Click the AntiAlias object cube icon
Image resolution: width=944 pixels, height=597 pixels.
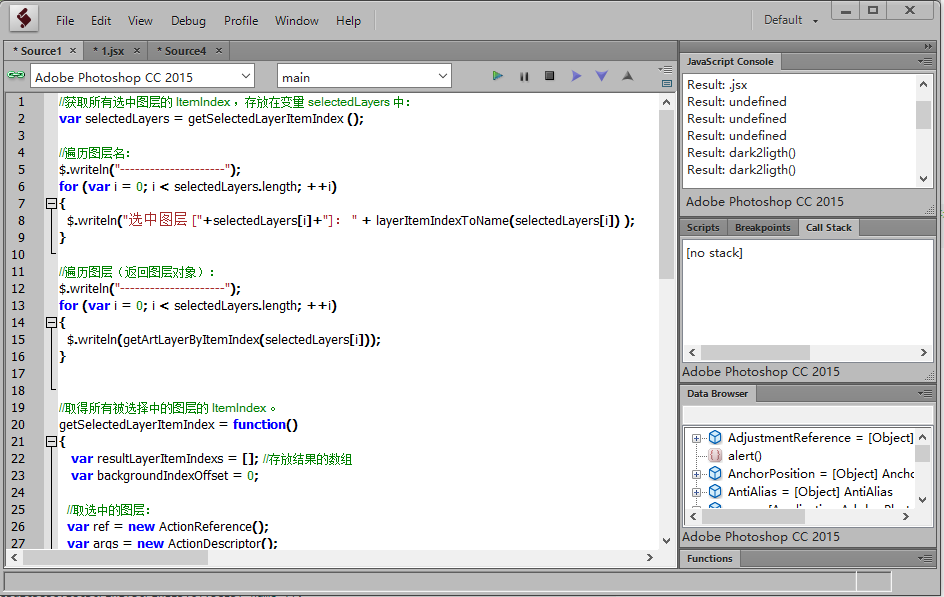pos(715,492)
